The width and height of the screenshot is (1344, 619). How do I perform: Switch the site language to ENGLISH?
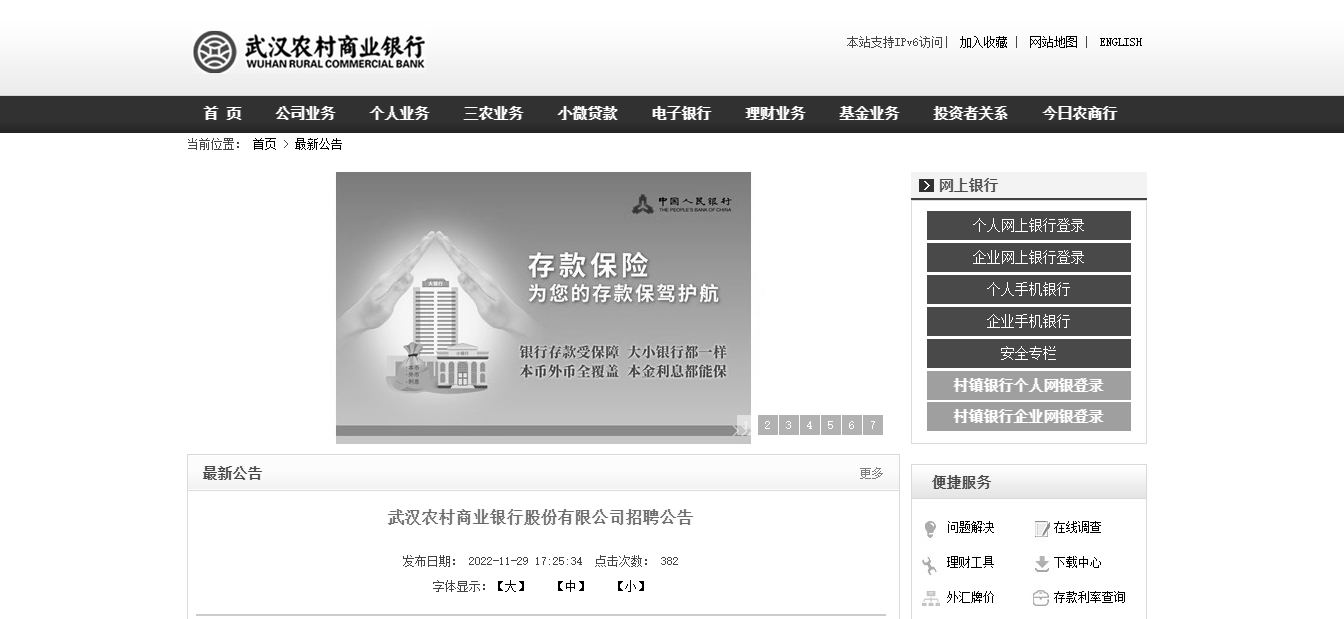point(1120,42)
